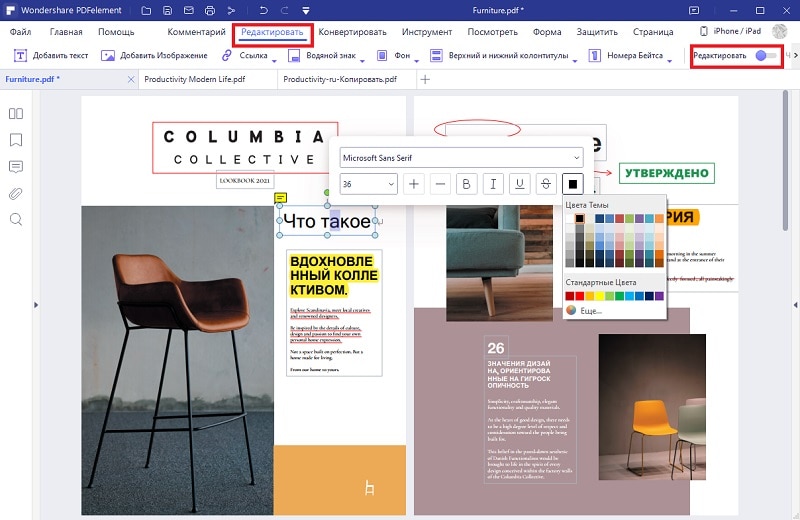Toggle Italic formatting button

pos(493,184)
